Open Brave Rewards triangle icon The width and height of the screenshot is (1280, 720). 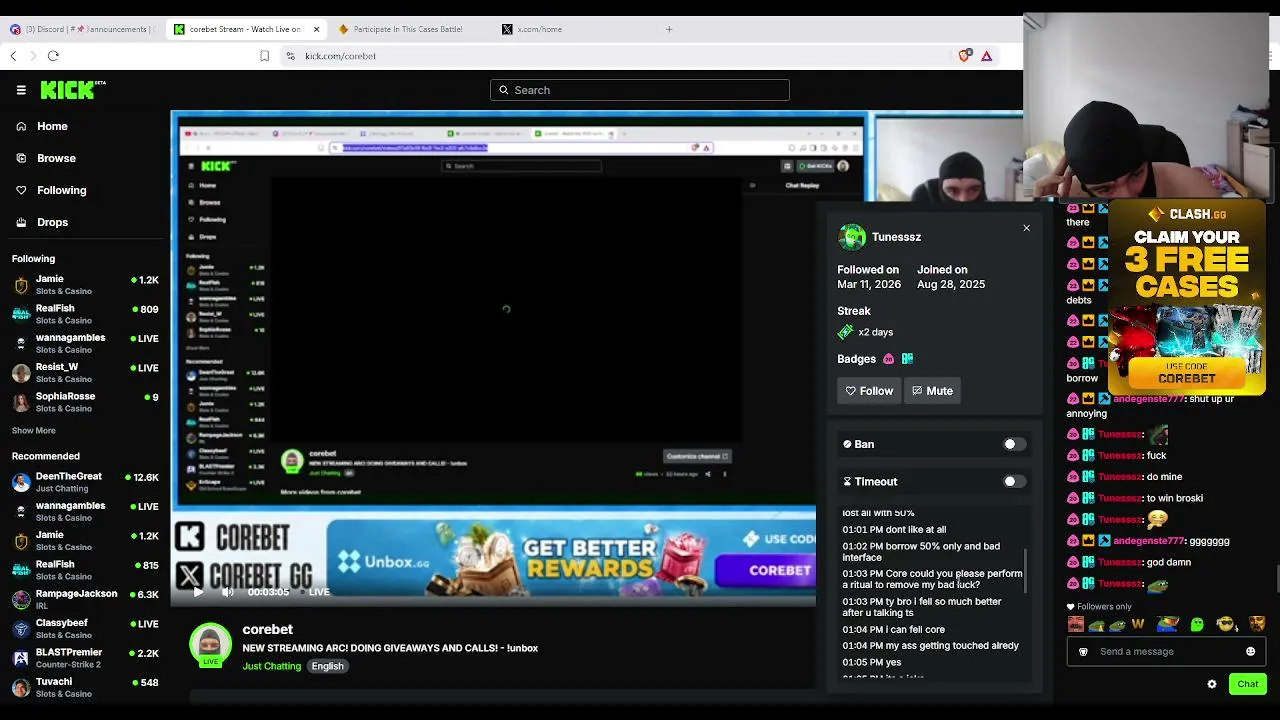(x=986, y=56)
